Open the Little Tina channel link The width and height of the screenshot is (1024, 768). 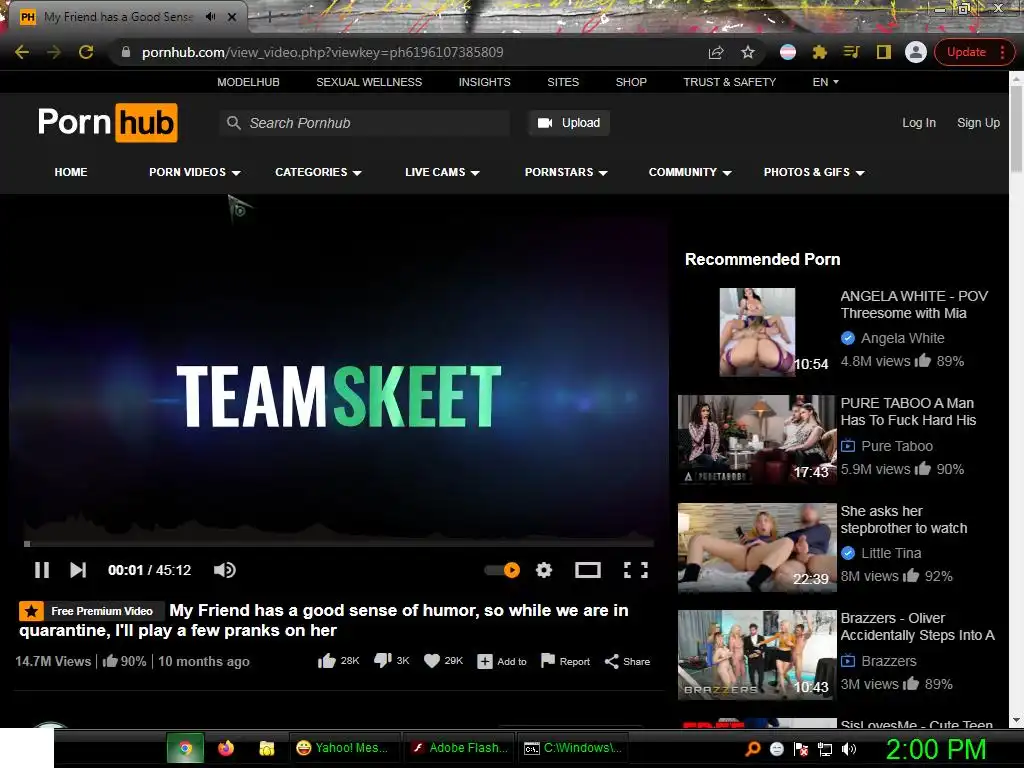(891, 553)
